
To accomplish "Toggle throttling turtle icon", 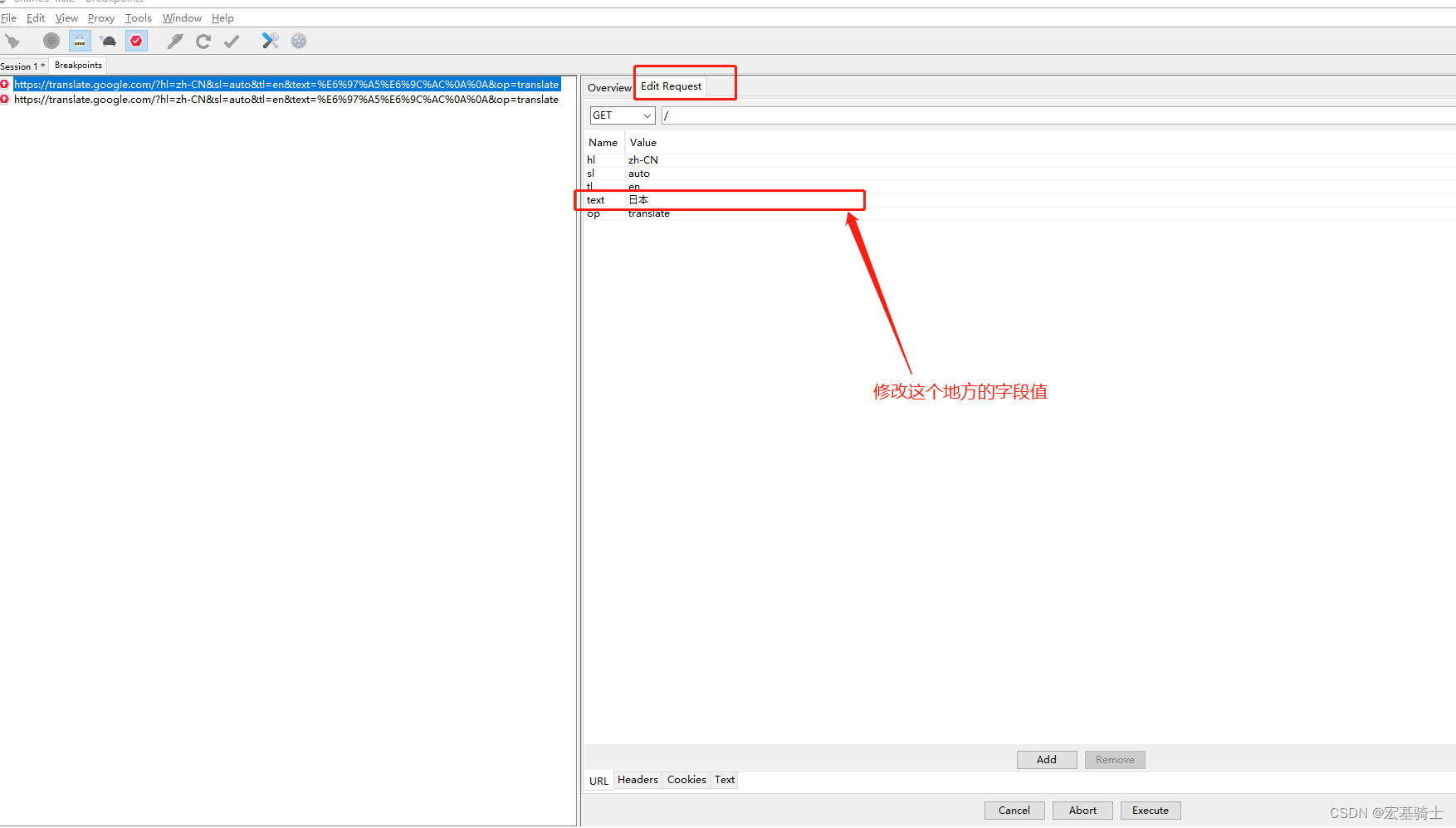I will (108, 41).
